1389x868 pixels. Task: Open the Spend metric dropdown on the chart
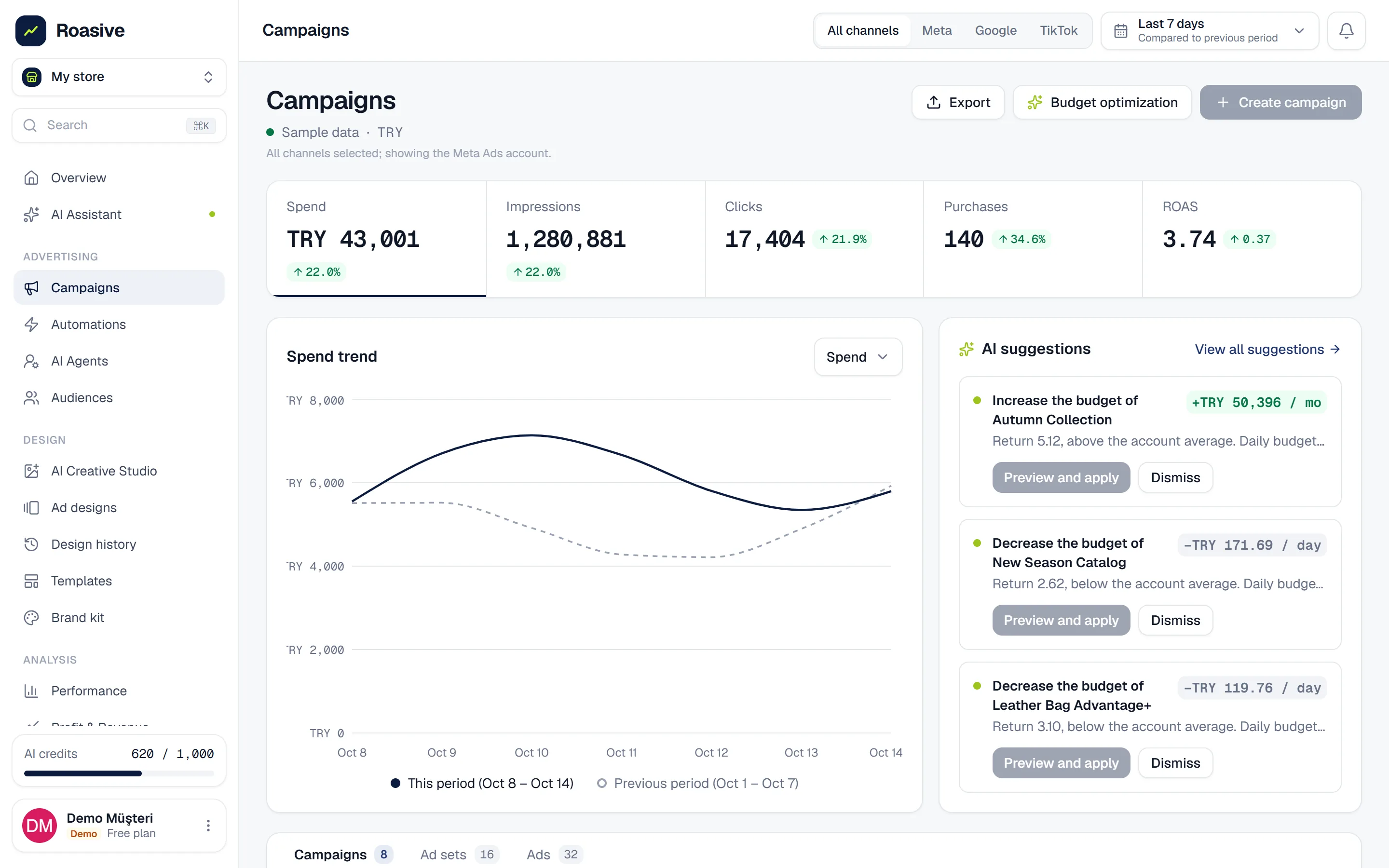coord(858,356)
